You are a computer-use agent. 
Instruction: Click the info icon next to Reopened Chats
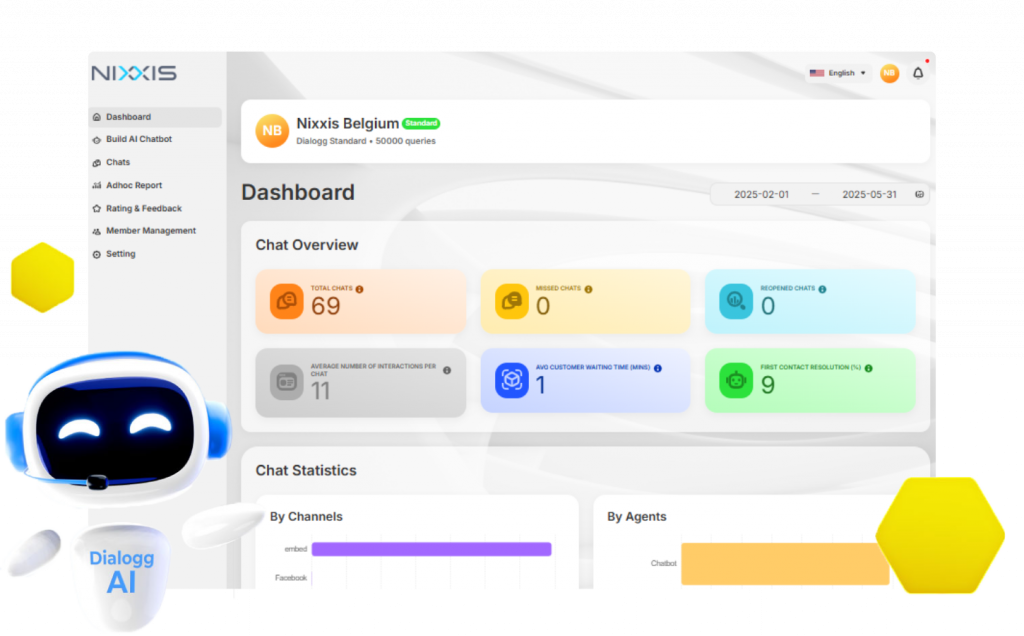(x=822, y=289)
